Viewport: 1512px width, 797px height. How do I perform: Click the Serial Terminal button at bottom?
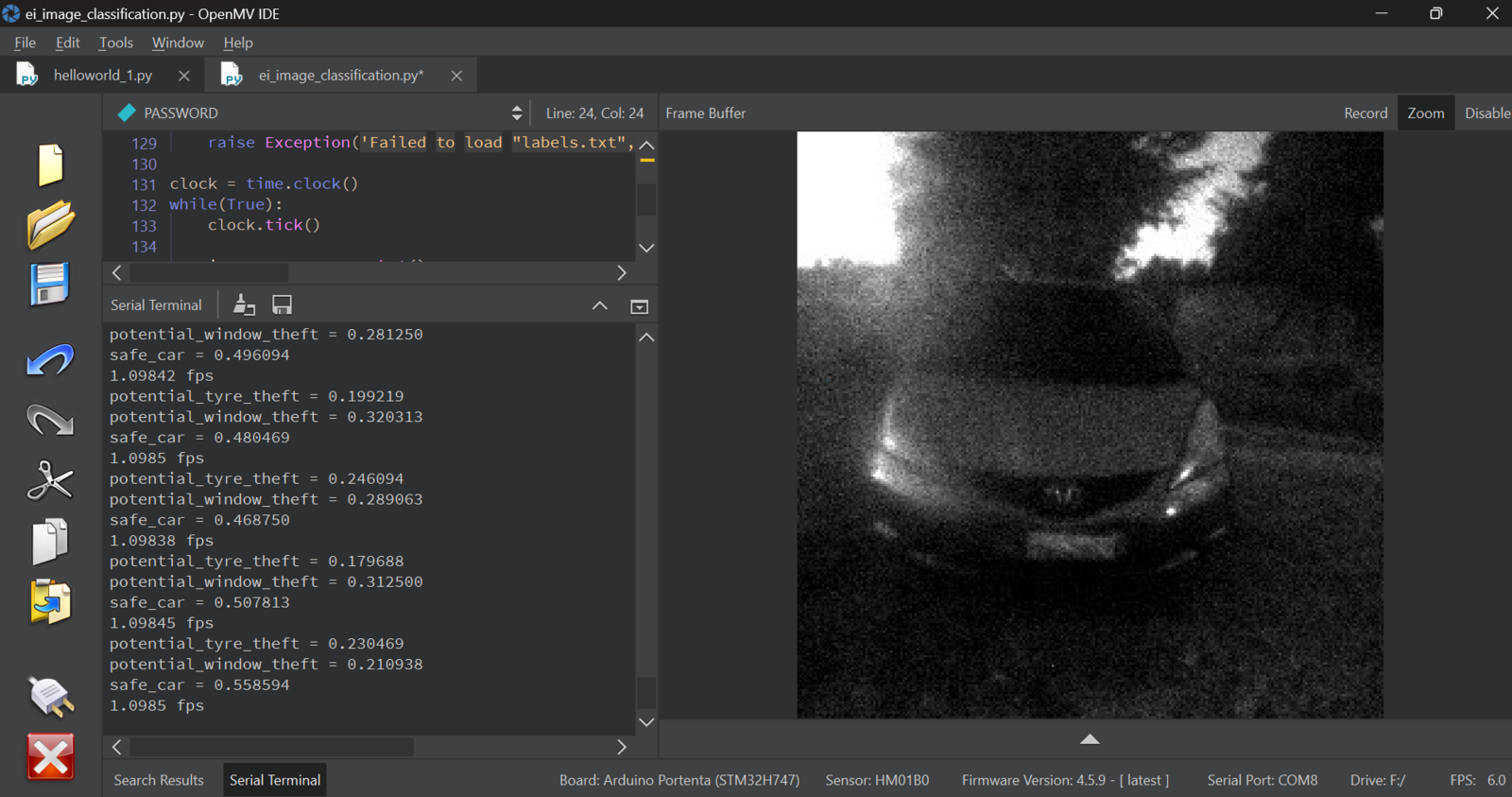coord(275,780)
